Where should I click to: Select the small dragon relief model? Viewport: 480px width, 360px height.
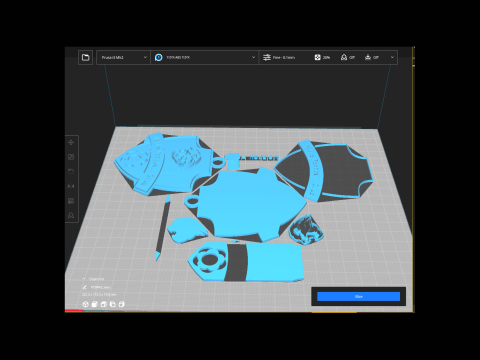306,230
